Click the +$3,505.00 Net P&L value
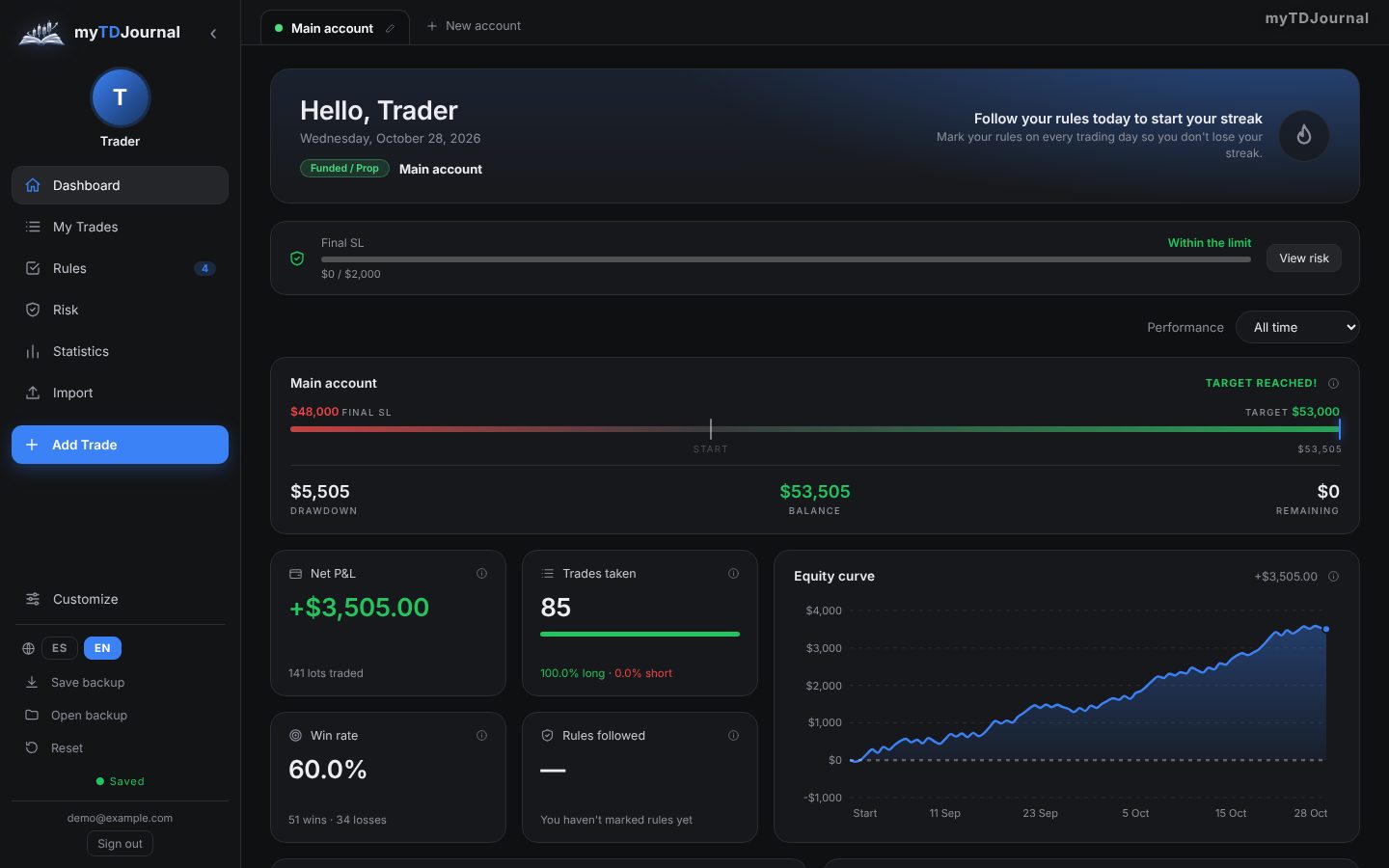Viewport: 1389px width, 868px height. click(359, 608)
